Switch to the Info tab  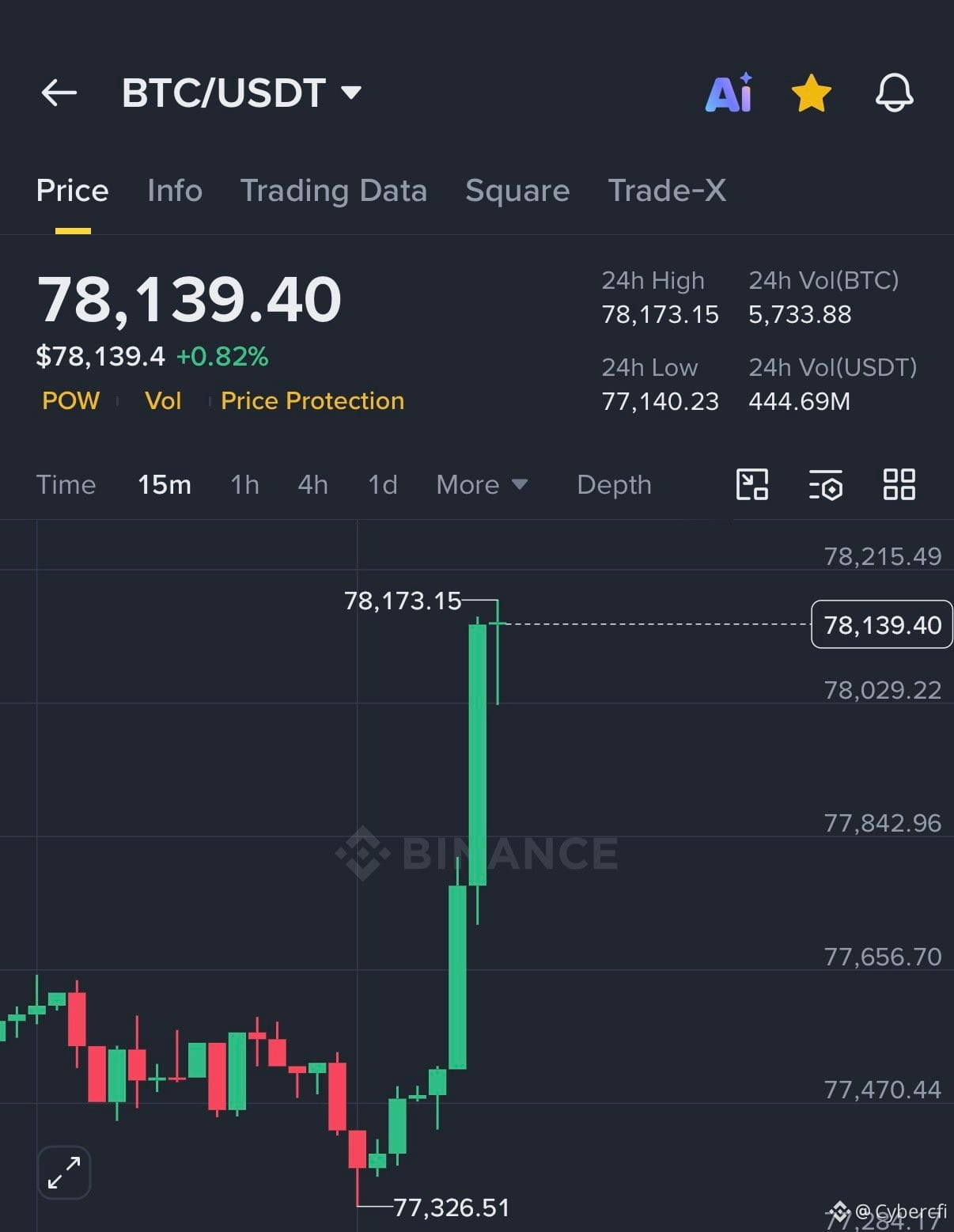[x=175, y=191]
